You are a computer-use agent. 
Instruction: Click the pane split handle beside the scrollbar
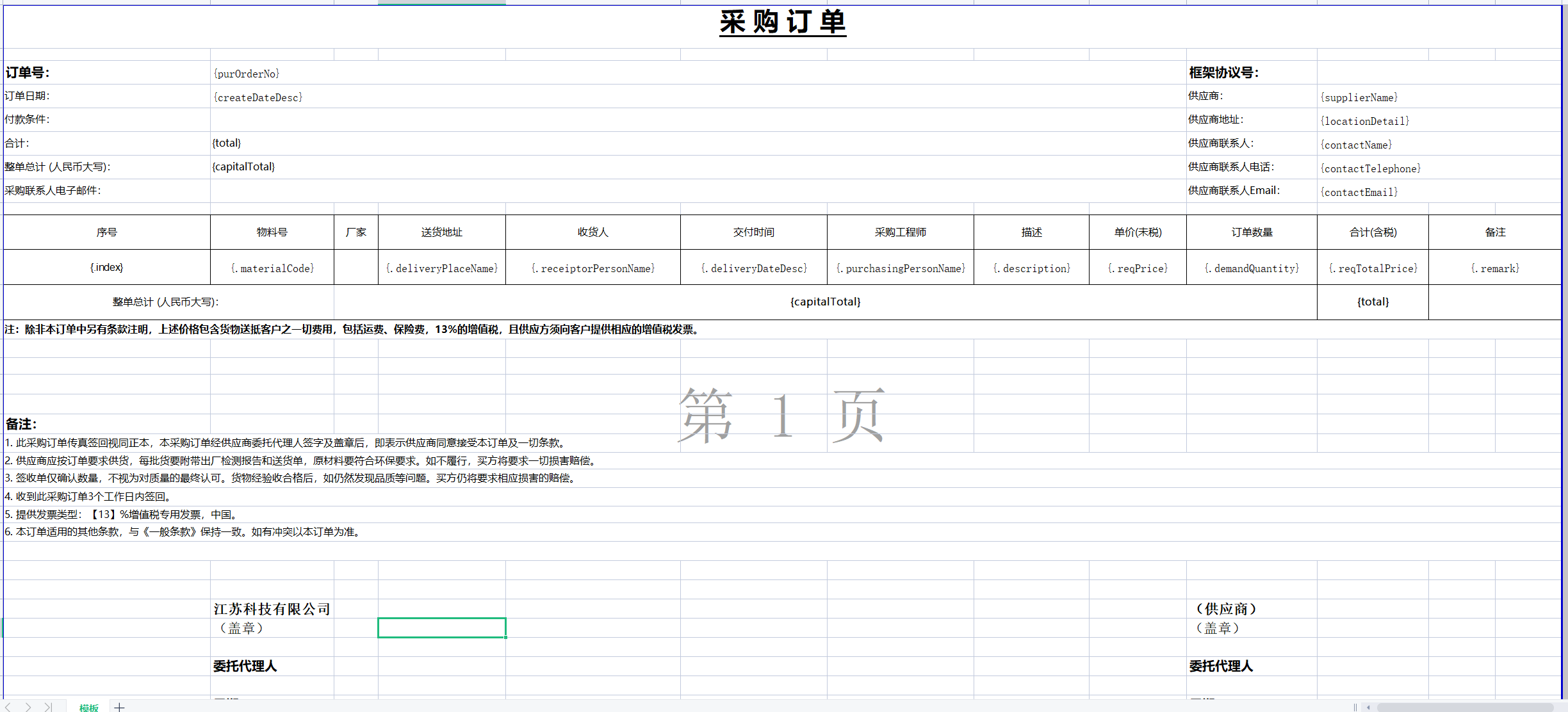click(1355, 708)
